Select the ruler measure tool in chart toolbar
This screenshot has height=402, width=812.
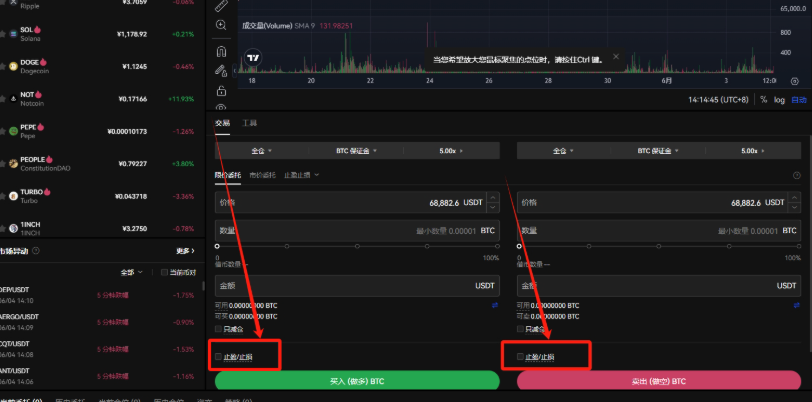click(221, 7)
